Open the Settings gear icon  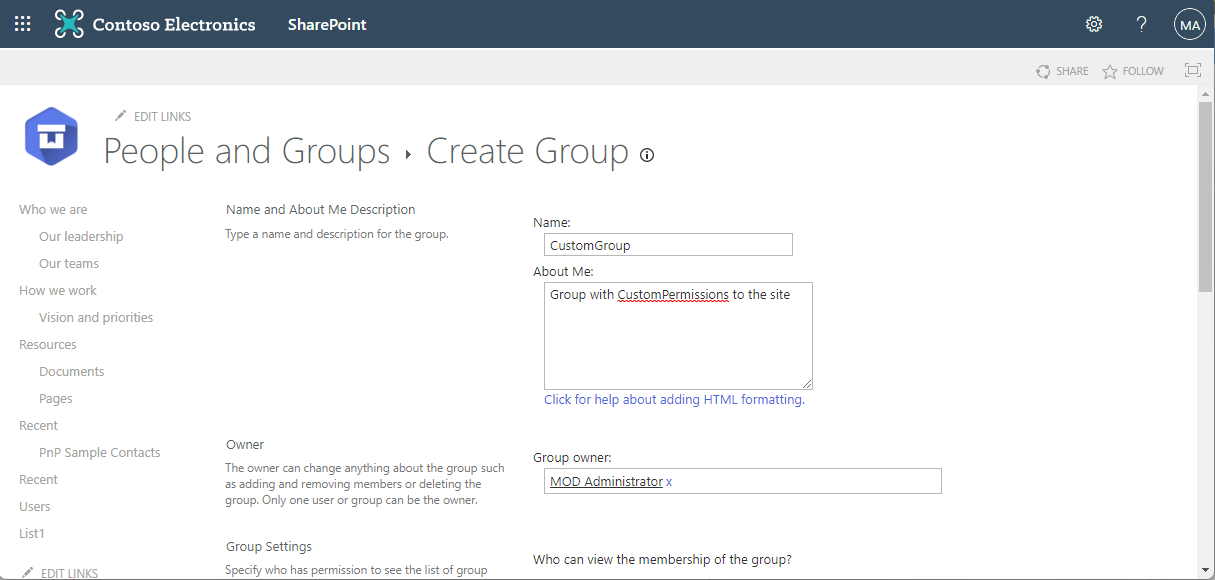(1094, 24)
